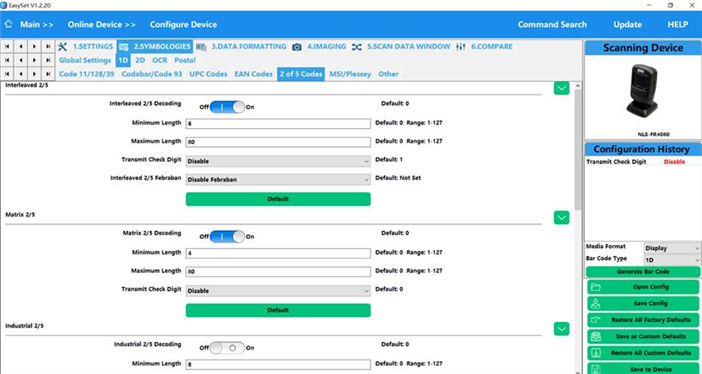Click the Scan Data Window shuffle icon

coord(356,47)
